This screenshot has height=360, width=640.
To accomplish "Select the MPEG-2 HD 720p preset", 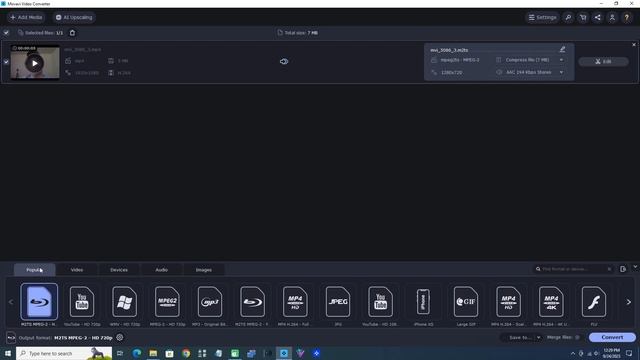I will pos(167,302).
